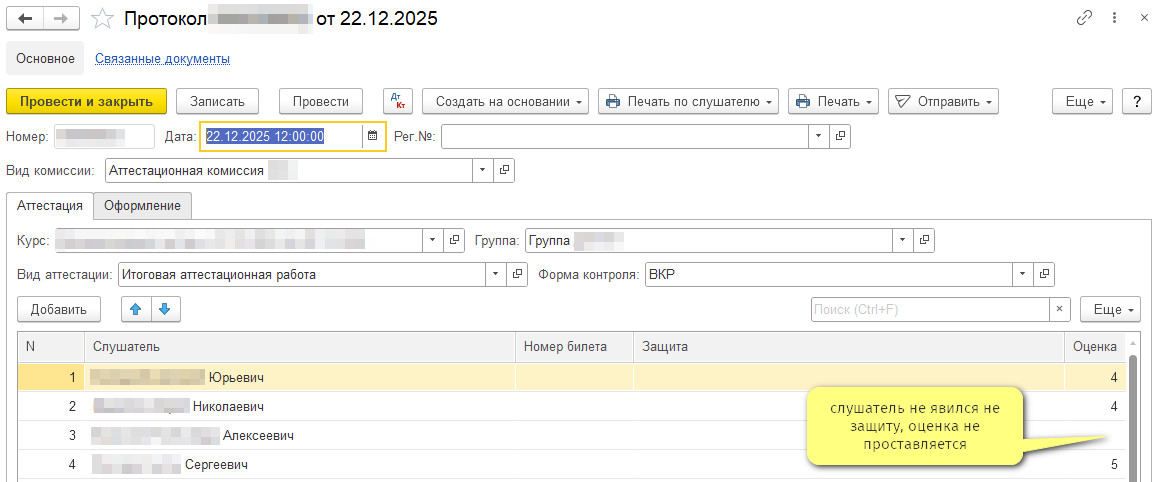Viewport: 1159px width, 482px height.
Task: Open the Вид комиссии record with open icon
Action: point(504,171)
